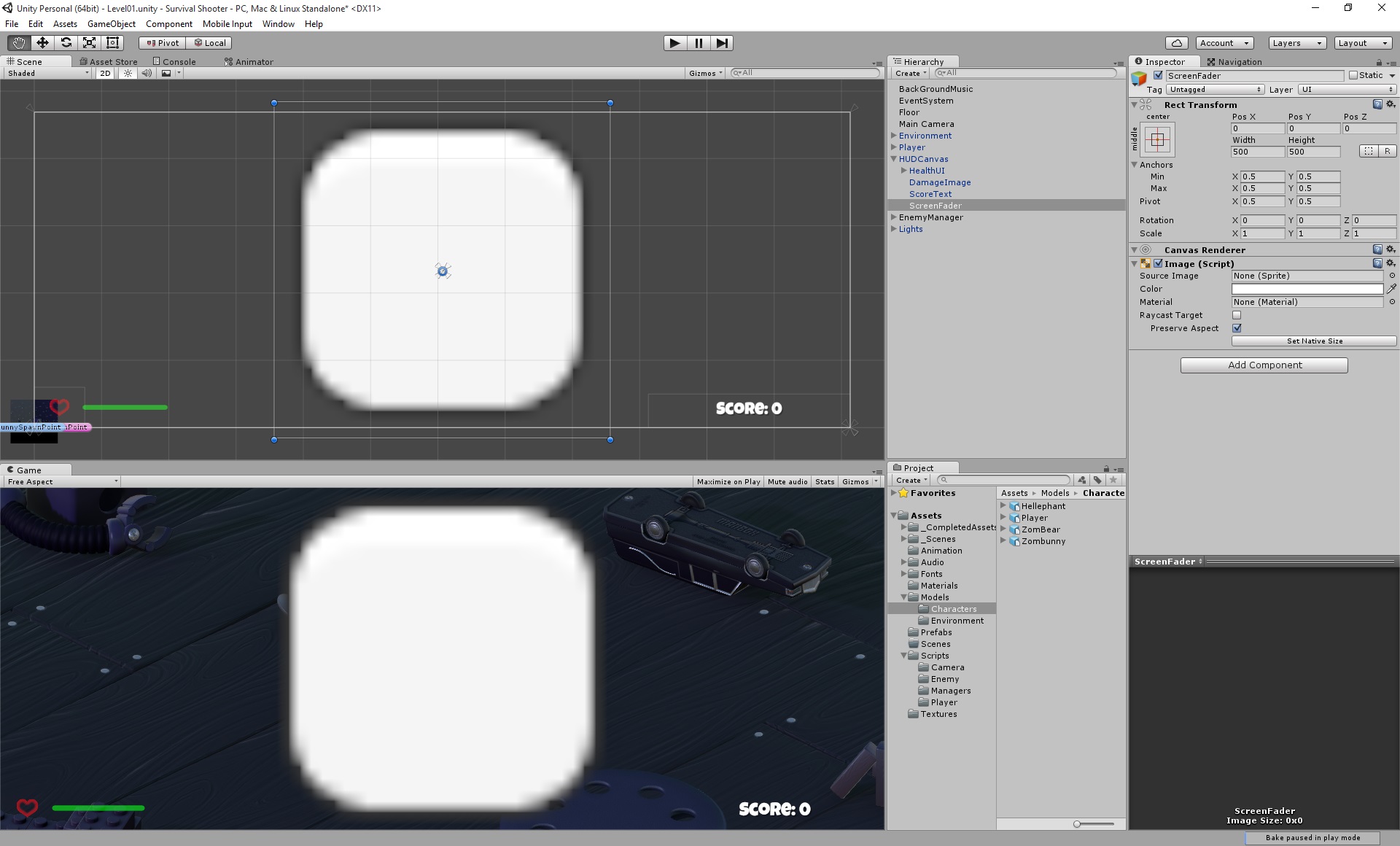Open the Image Color swatch
This screenshot has width=1400, height=846.
coord(1307,289)
